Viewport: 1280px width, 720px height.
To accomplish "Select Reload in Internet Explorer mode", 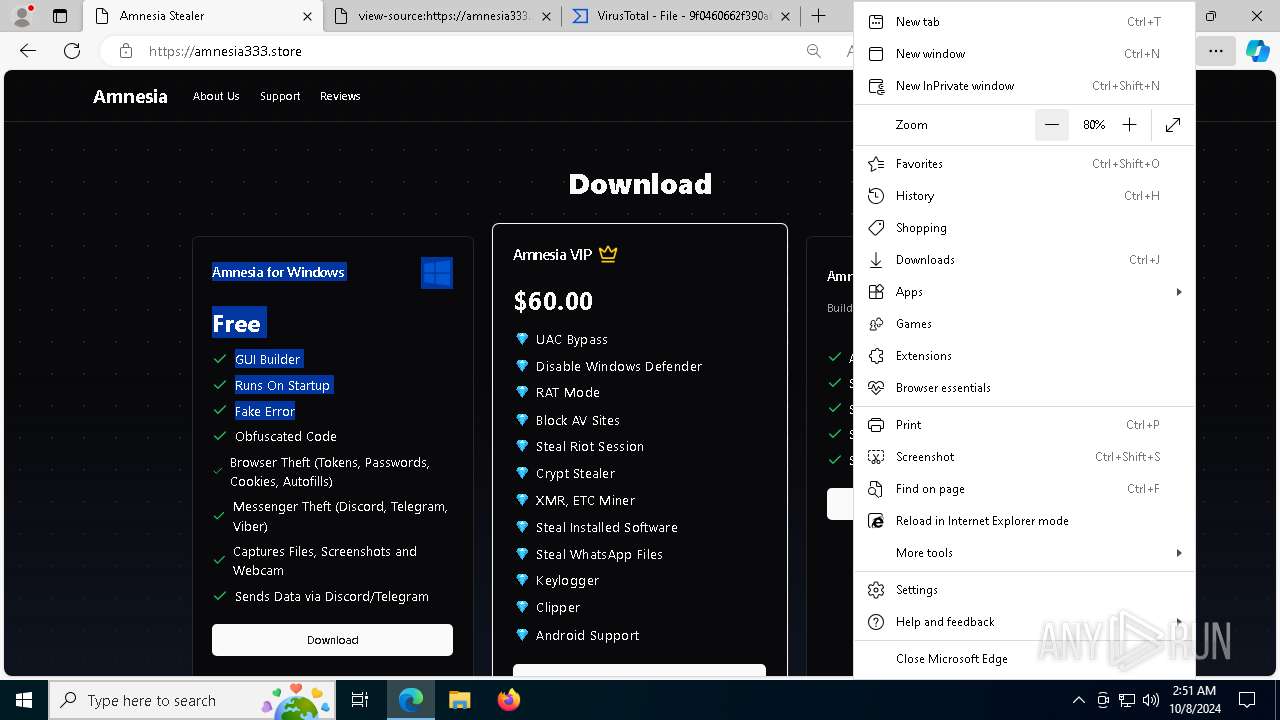I will (1024, 521).
